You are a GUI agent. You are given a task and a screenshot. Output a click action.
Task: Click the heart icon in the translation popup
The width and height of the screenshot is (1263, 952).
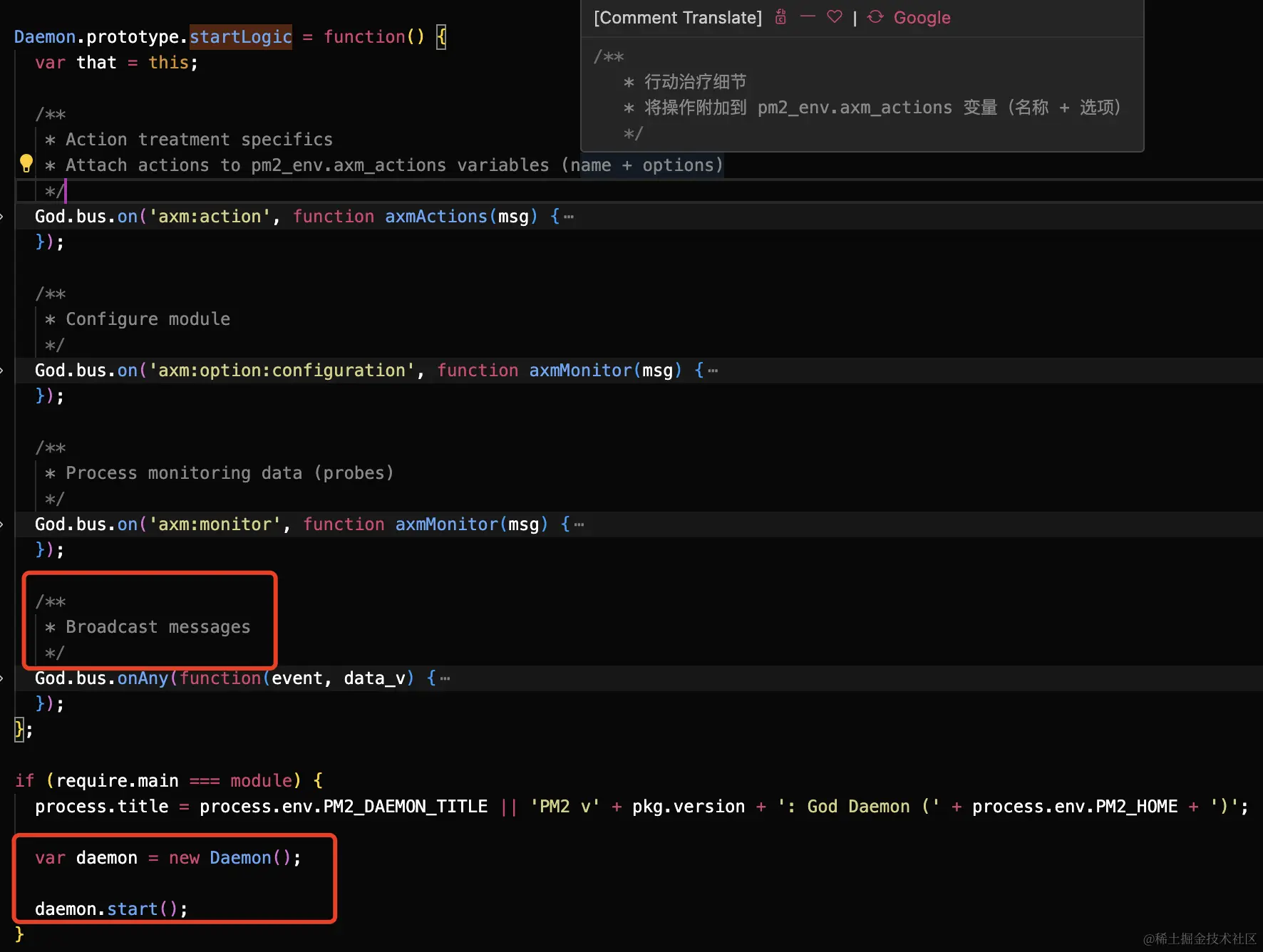[835, 16]
